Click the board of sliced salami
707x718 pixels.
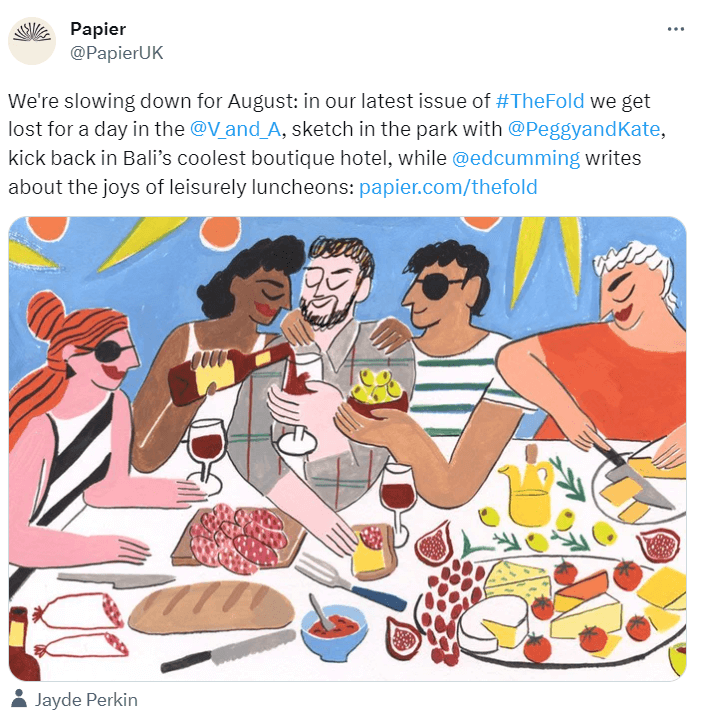click(238, 538)
